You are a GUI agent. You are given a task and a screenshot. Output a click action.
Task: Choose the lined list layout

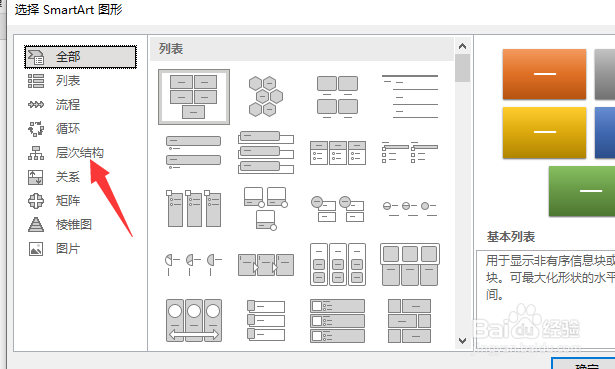coord(410,96)
